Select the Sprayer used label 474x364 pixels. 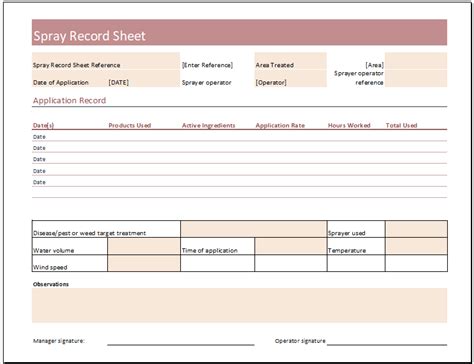pos(346,233)
